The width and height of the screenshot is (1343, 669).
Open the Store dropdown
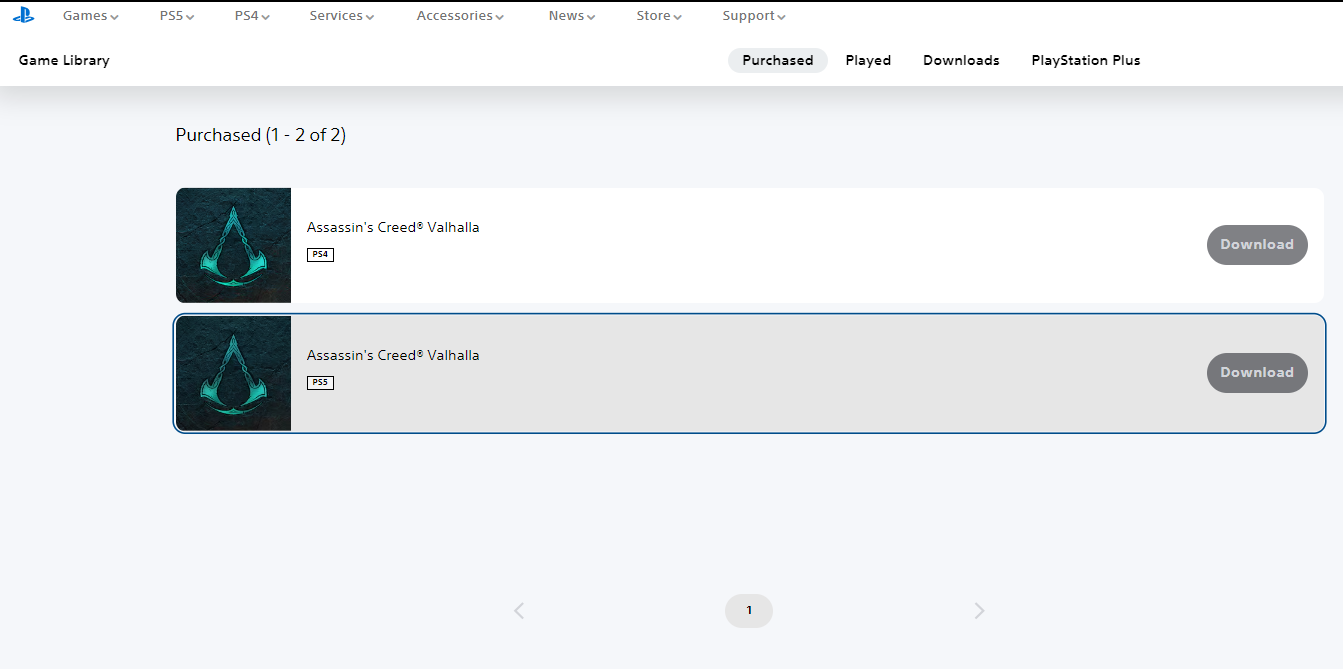[x=659, y=16]
